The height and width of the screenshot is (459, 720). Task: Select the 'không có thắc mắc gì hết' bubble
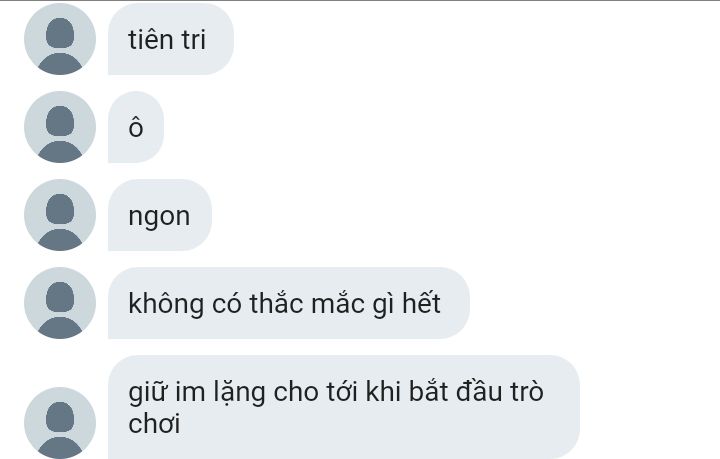(289, 303)
